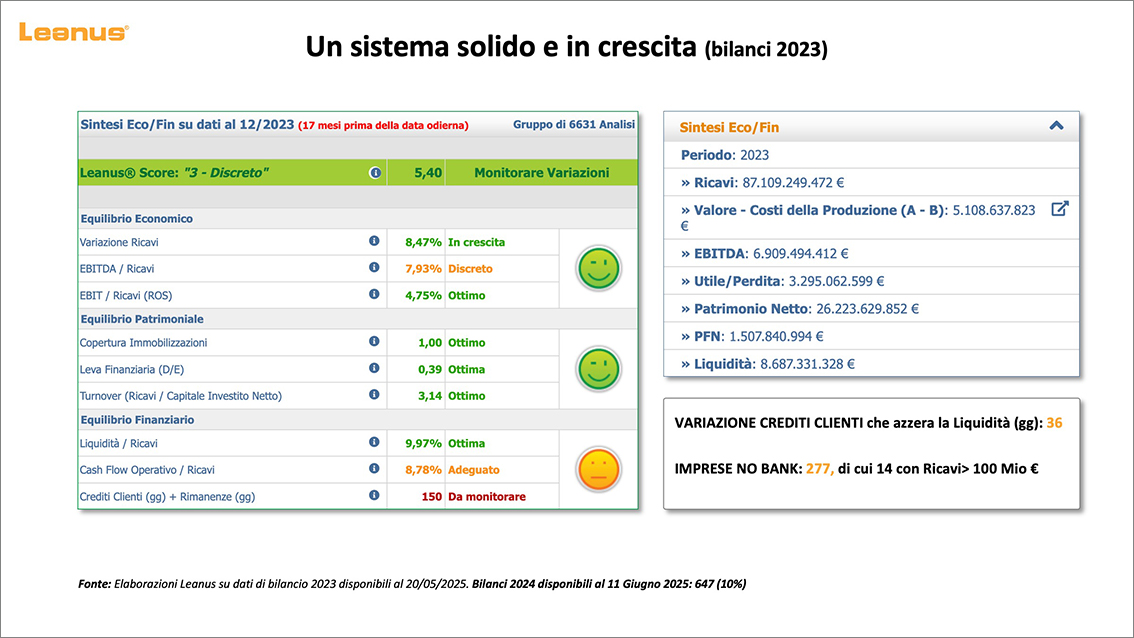This screenshot has width=1134, height=638.
Task: Select the Leanus Score '3 - Discreto' label
Action: pos(174,173)
